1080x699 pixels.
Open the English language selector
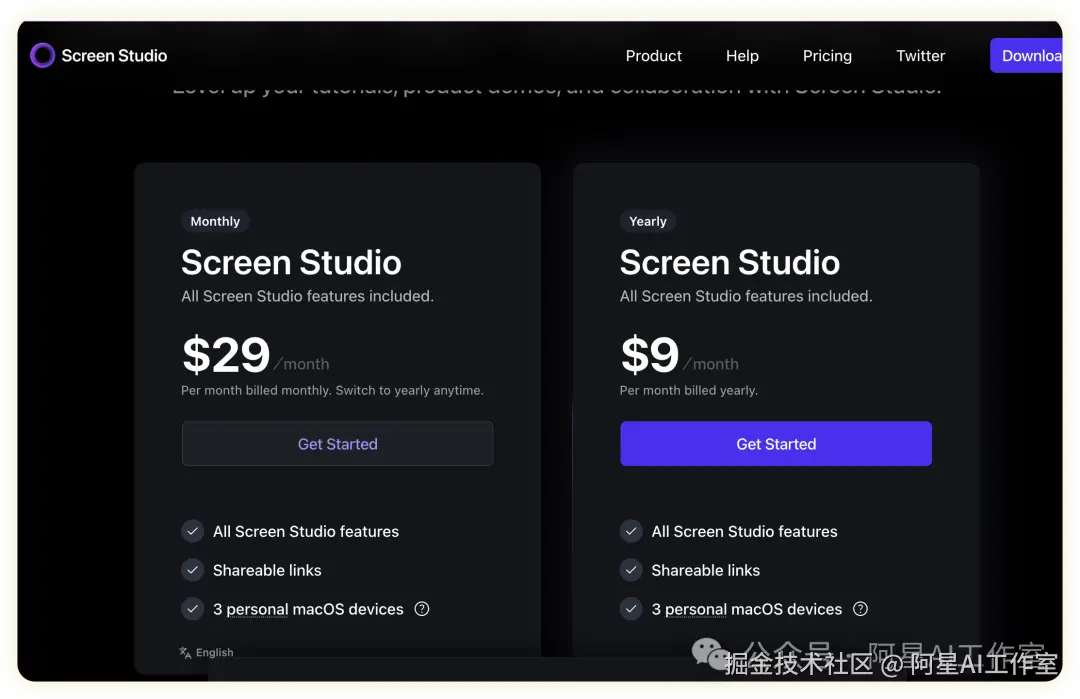pos(207,652)
